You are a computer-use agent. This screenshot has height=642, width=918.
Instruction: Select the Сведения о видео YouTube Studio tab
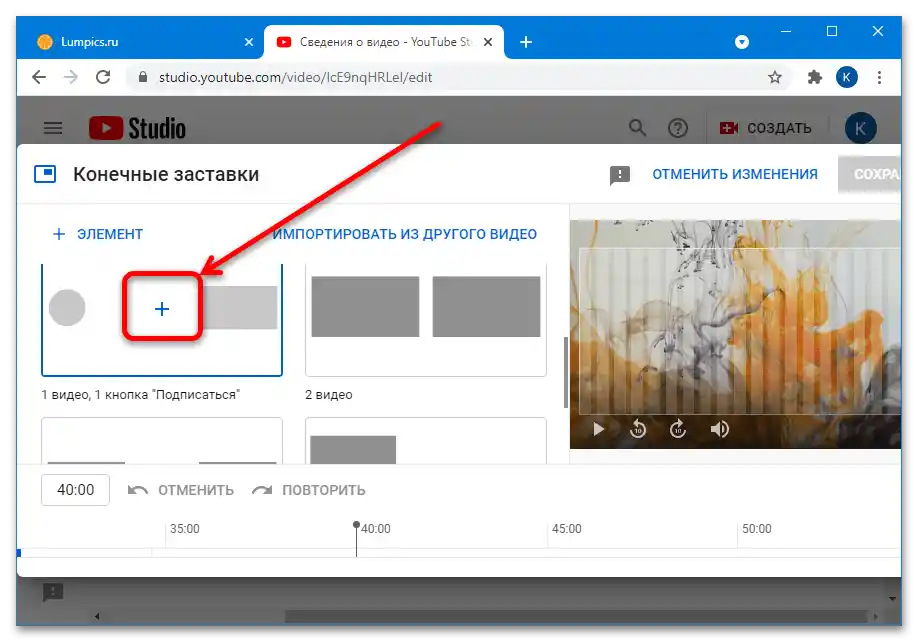point(383,42)
